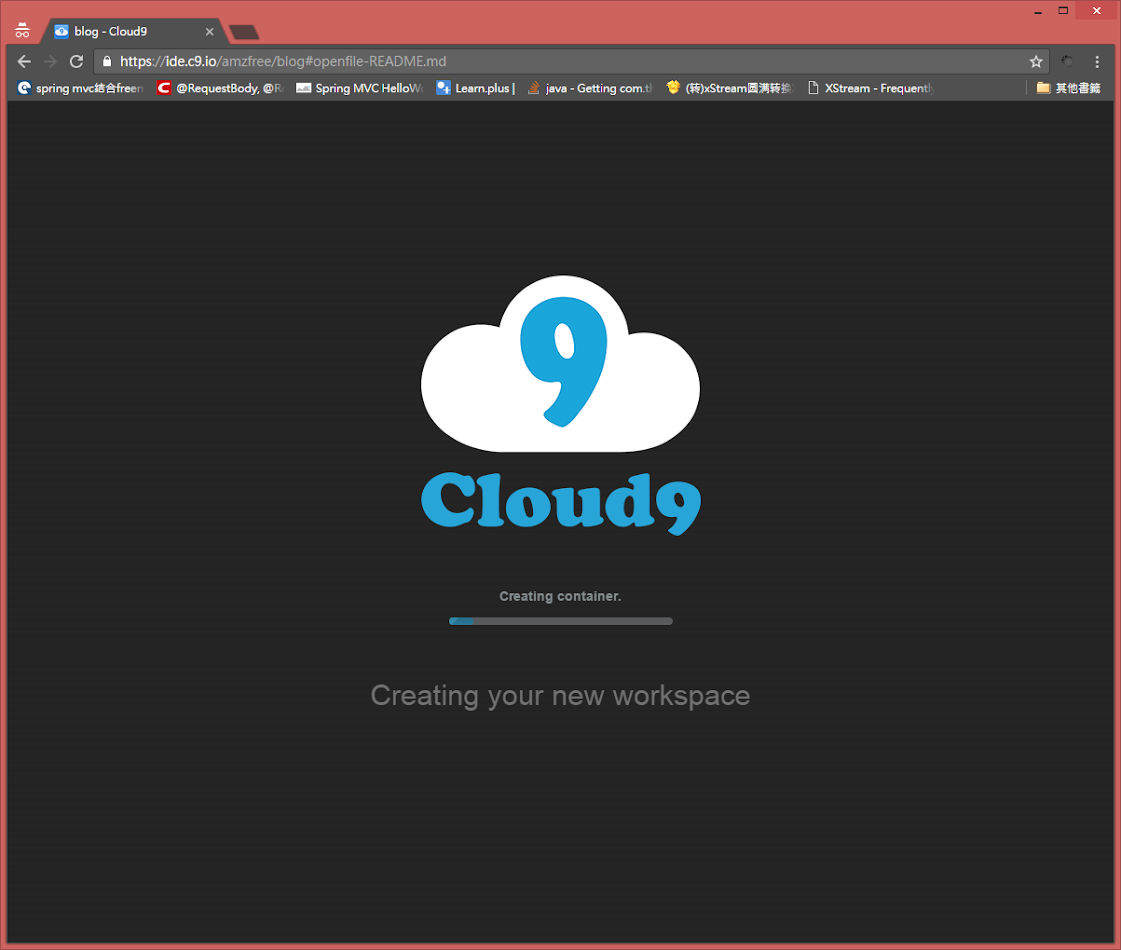
Task: Open the @RequestBody bookmark
Action: (x=221, y=88)
